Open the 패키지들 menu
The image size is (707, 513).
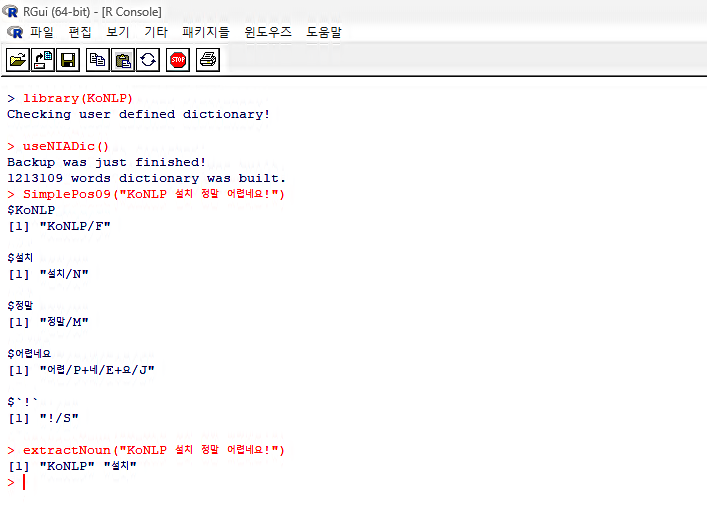tap(206, 32)
